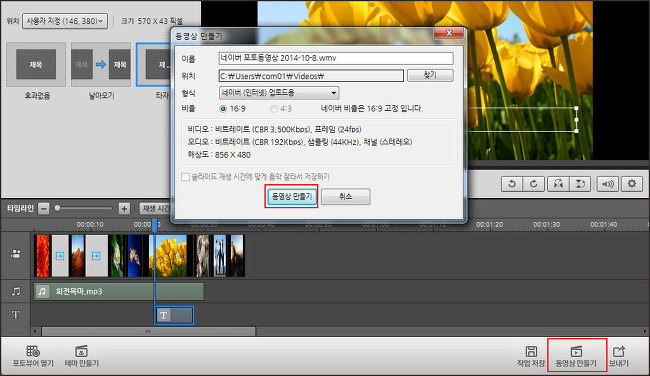
Task: Click the speaker volume icon under the preview
Action: click(607, 184)
